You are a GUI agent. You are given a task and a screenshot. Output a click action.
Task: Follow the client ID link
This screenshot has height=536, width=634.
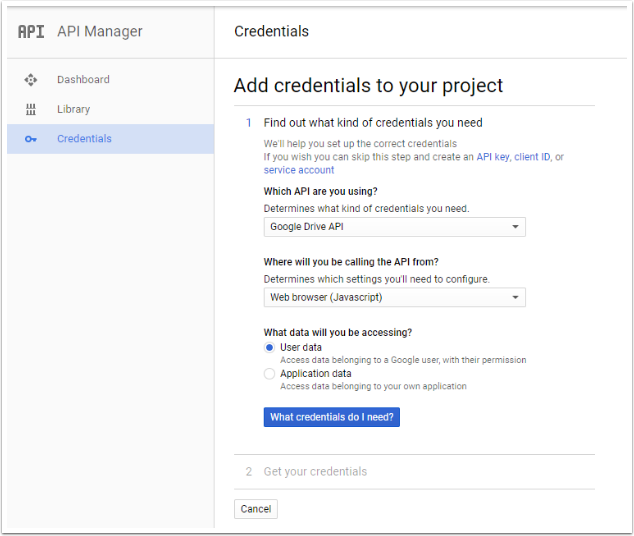coord(532,157)
